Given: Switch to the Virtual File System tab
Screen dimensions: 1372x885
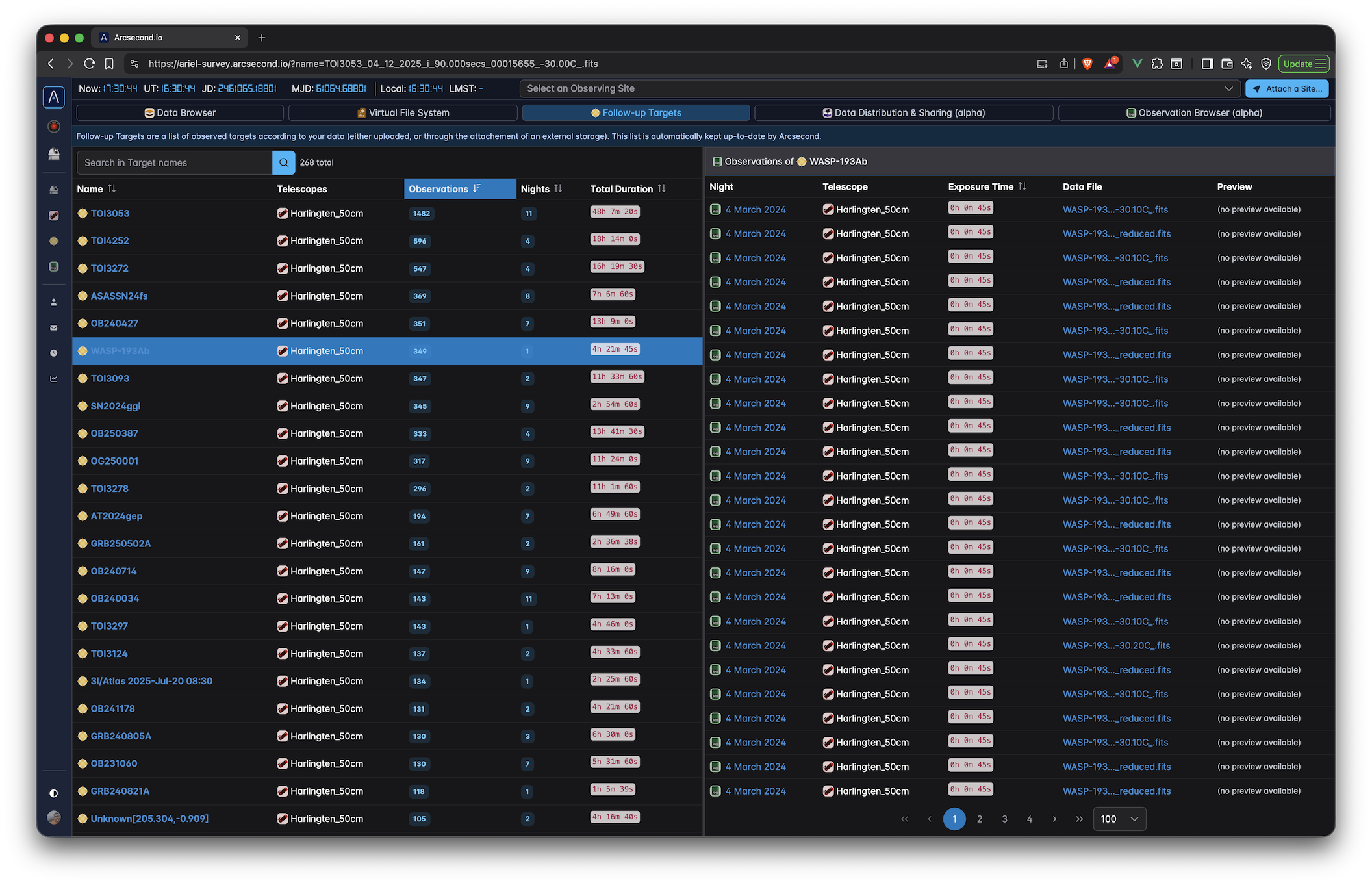Looking at the screenshot, I should (x=403, y=113).
